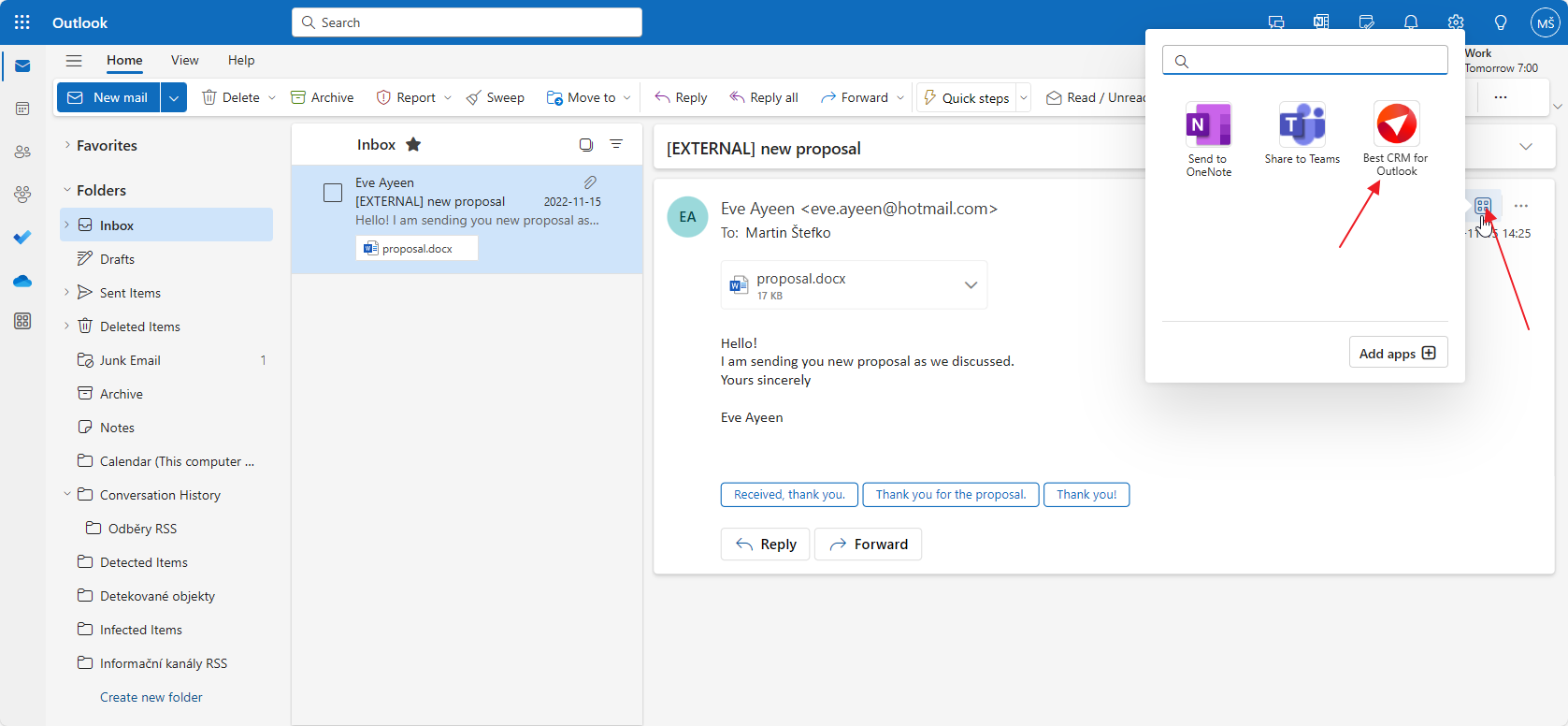Expand Forward options dropdown in ribbon
This screenshot has width=1568, height=726.
click(x=900, y=97)
